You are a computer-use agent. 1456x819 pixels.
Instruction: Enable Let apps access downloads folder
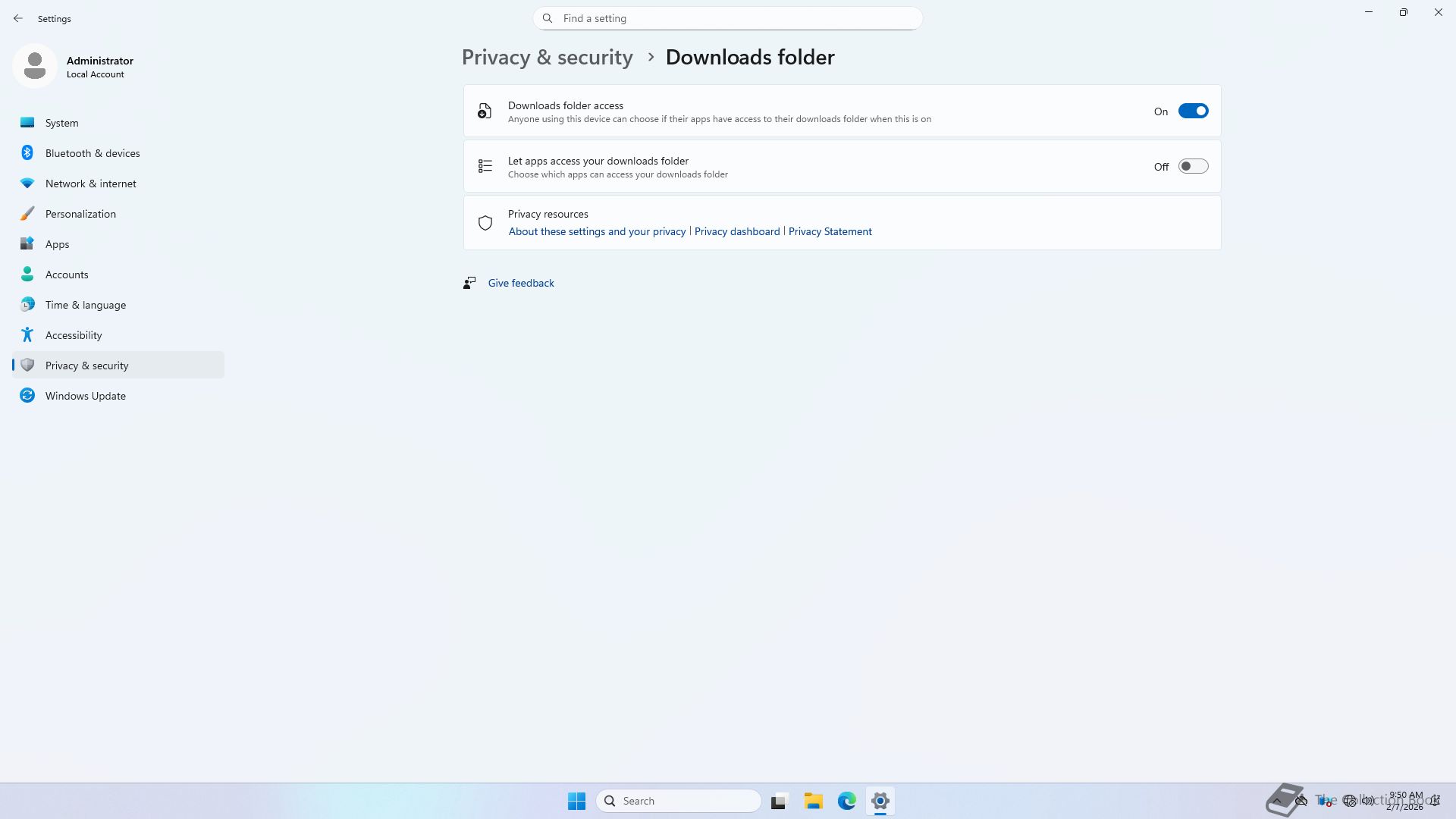[x=1192, y=167]
